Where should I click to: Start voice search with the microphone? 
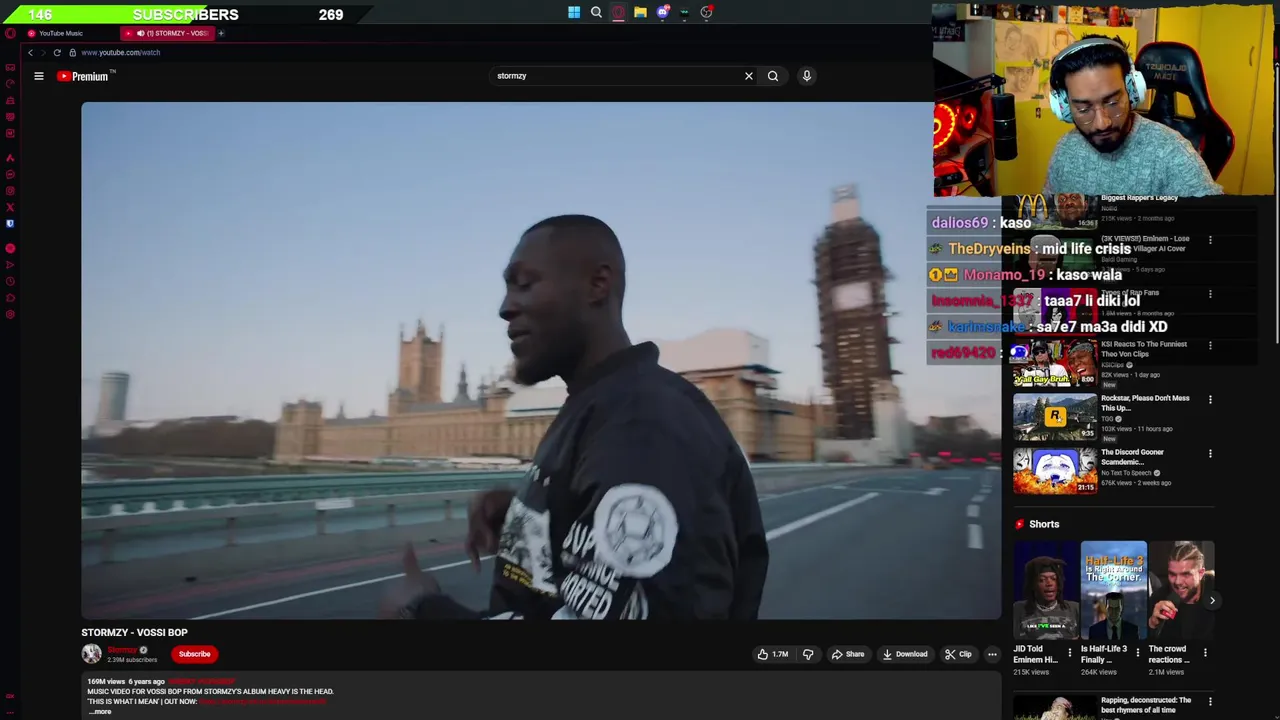click(807, 76)
